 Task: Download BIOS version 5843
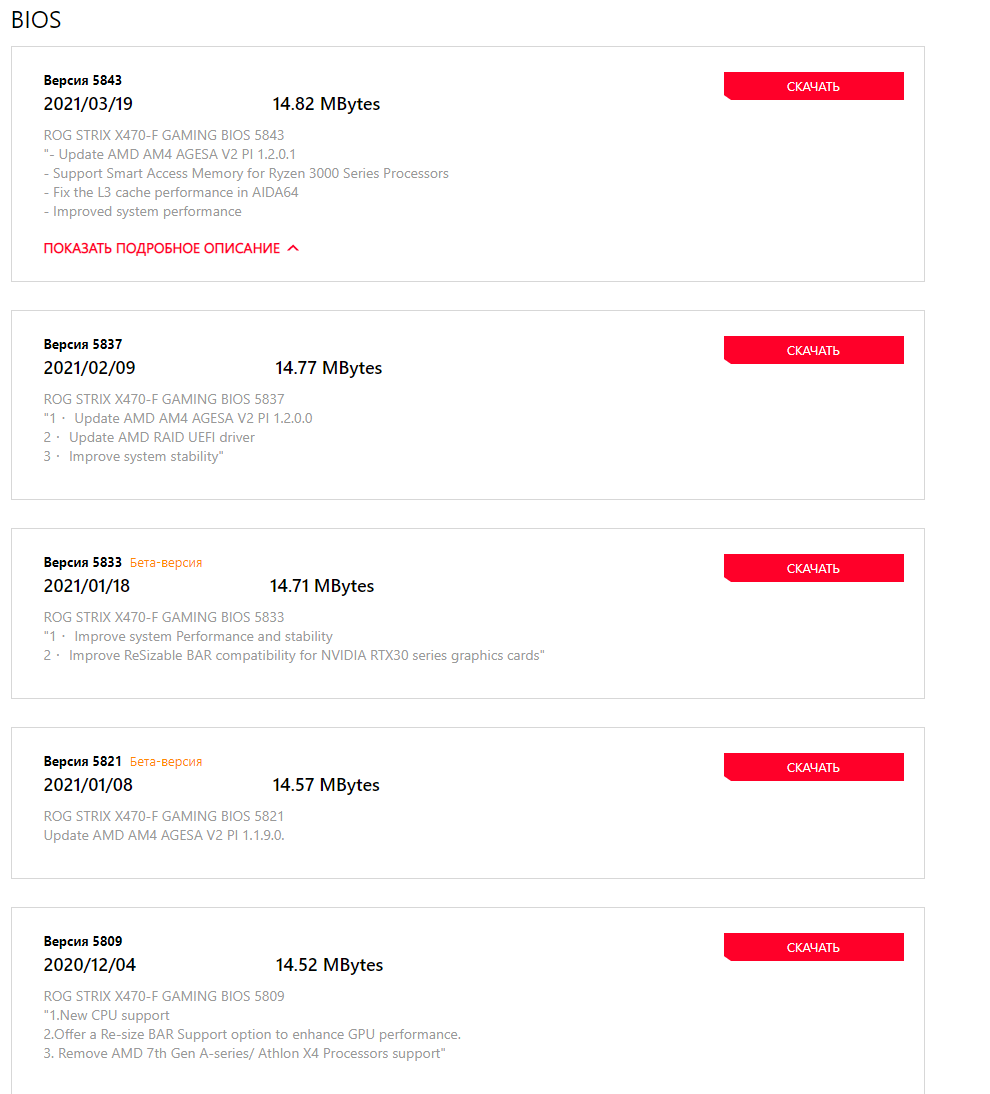coord(813,86)
